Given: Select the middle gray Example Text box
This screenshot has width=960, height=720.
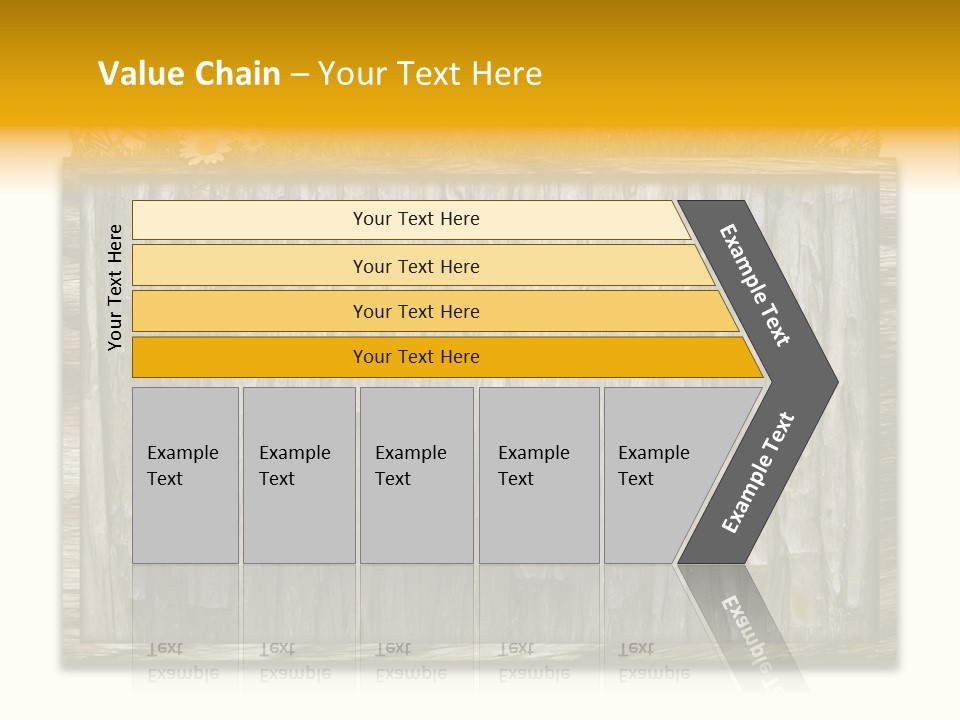Looking at the screenshot, I should (416, 475).
